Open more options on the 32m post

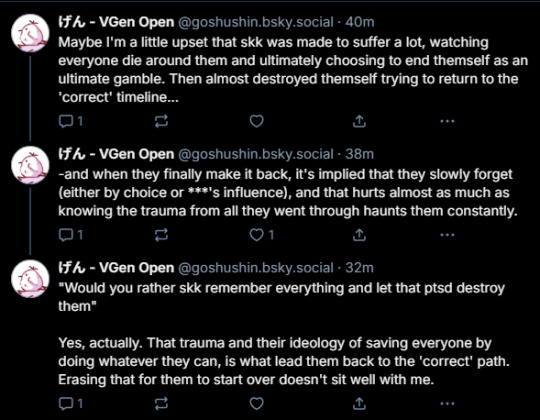pyautogui.click(x=447, y=403)
